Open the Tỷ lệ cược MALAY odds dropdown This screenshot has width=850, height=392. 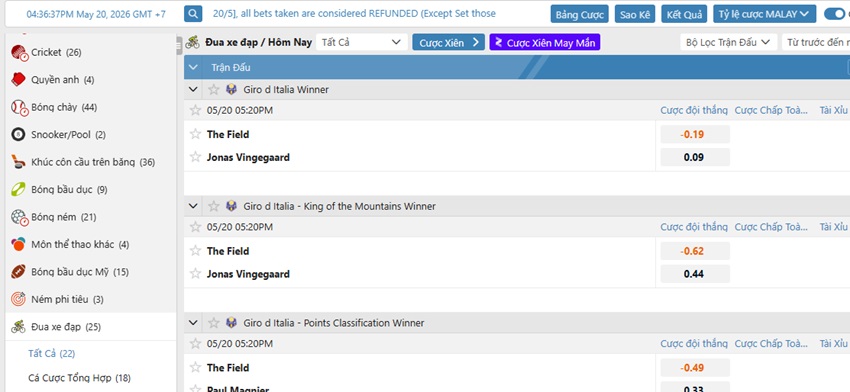[764, 14]
